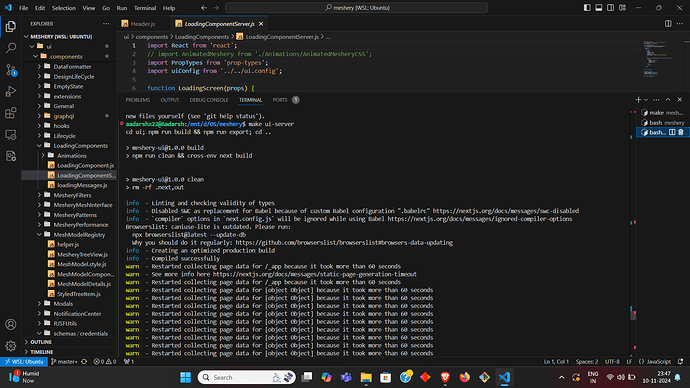Click the WSL: Ubuntu remote indicator
690x388 pixels.
(24, 362)
